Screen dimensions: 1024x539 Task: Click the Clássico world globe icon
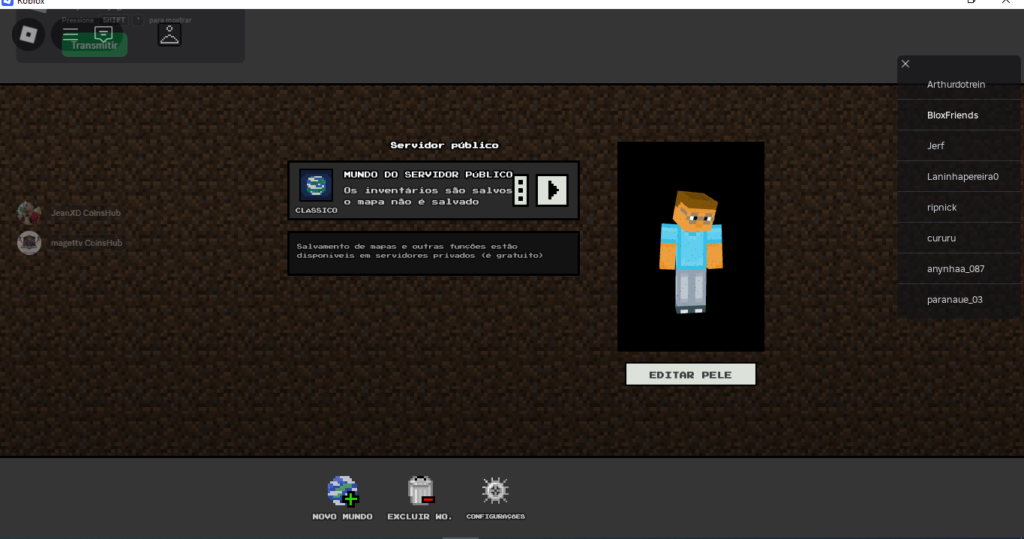tap(316, 186)
